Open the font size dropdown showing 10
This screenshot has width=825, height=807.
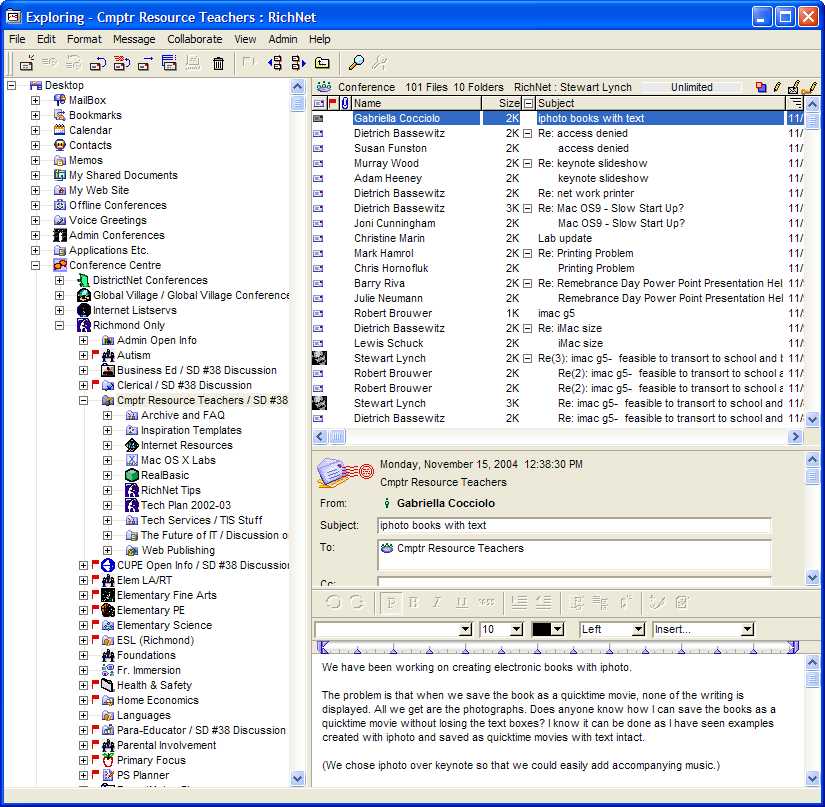coord(516,630)
